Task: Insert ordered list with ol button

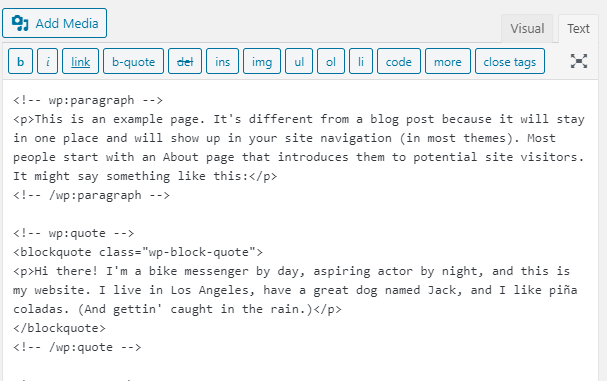Action: coord(331,61)
